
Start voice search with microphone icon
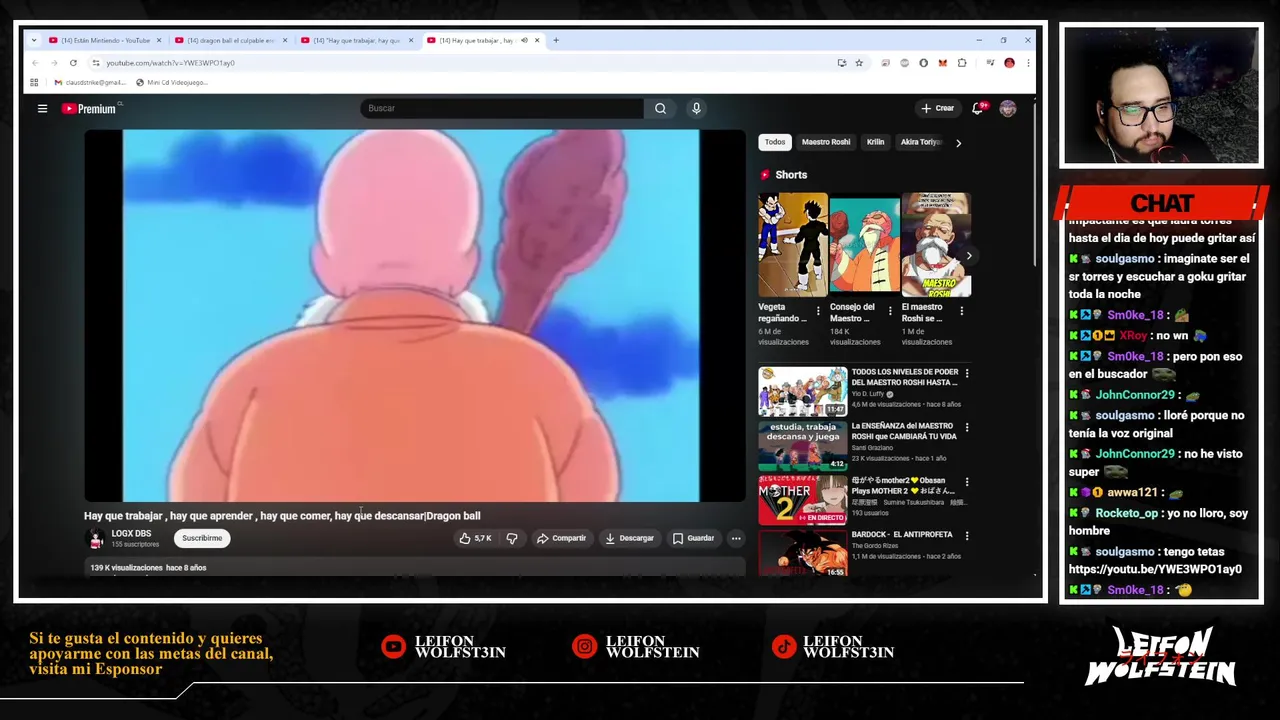click(696, 108)
